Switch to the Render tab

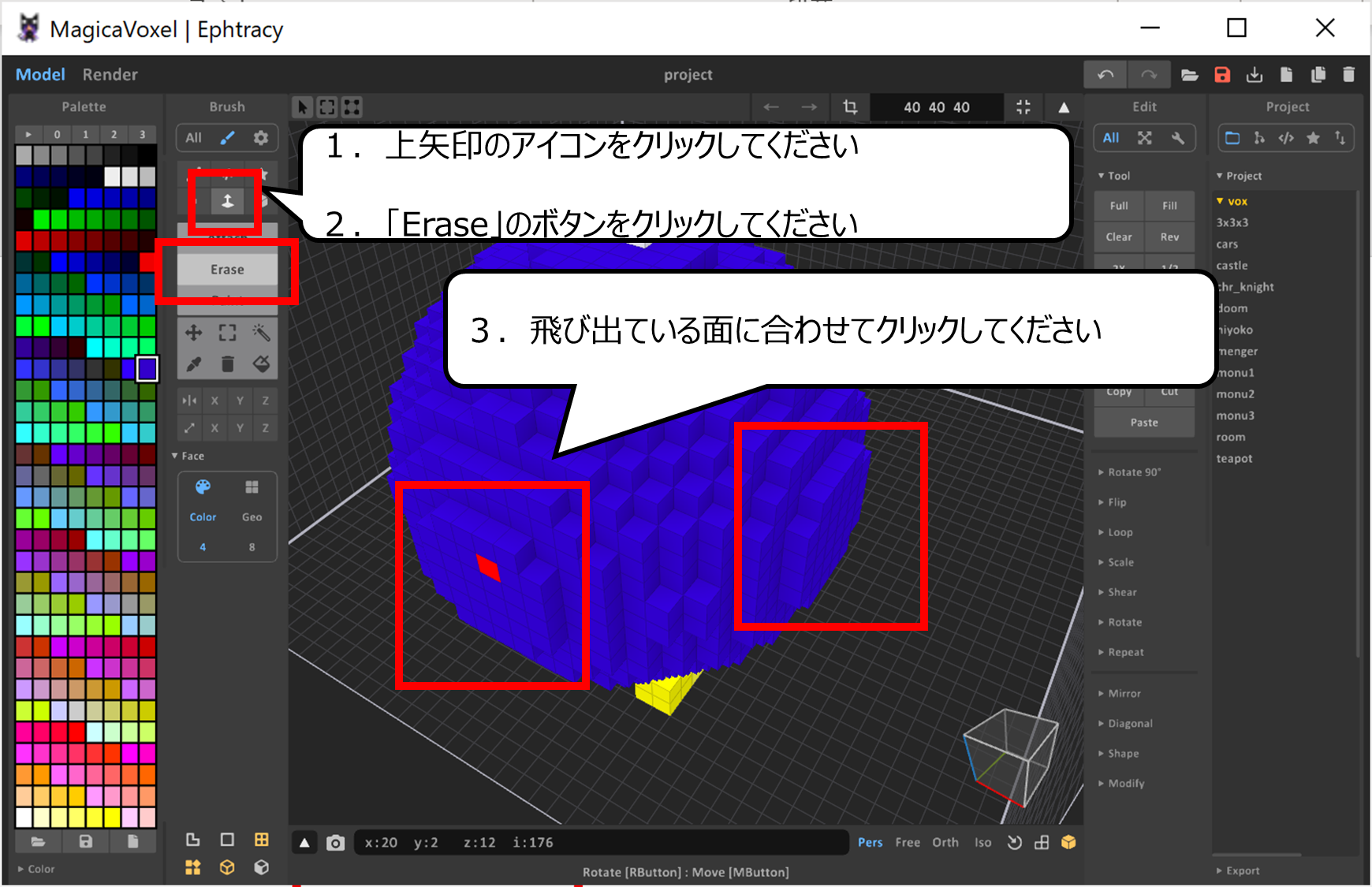pyautogui.click(x=110, y=75)
